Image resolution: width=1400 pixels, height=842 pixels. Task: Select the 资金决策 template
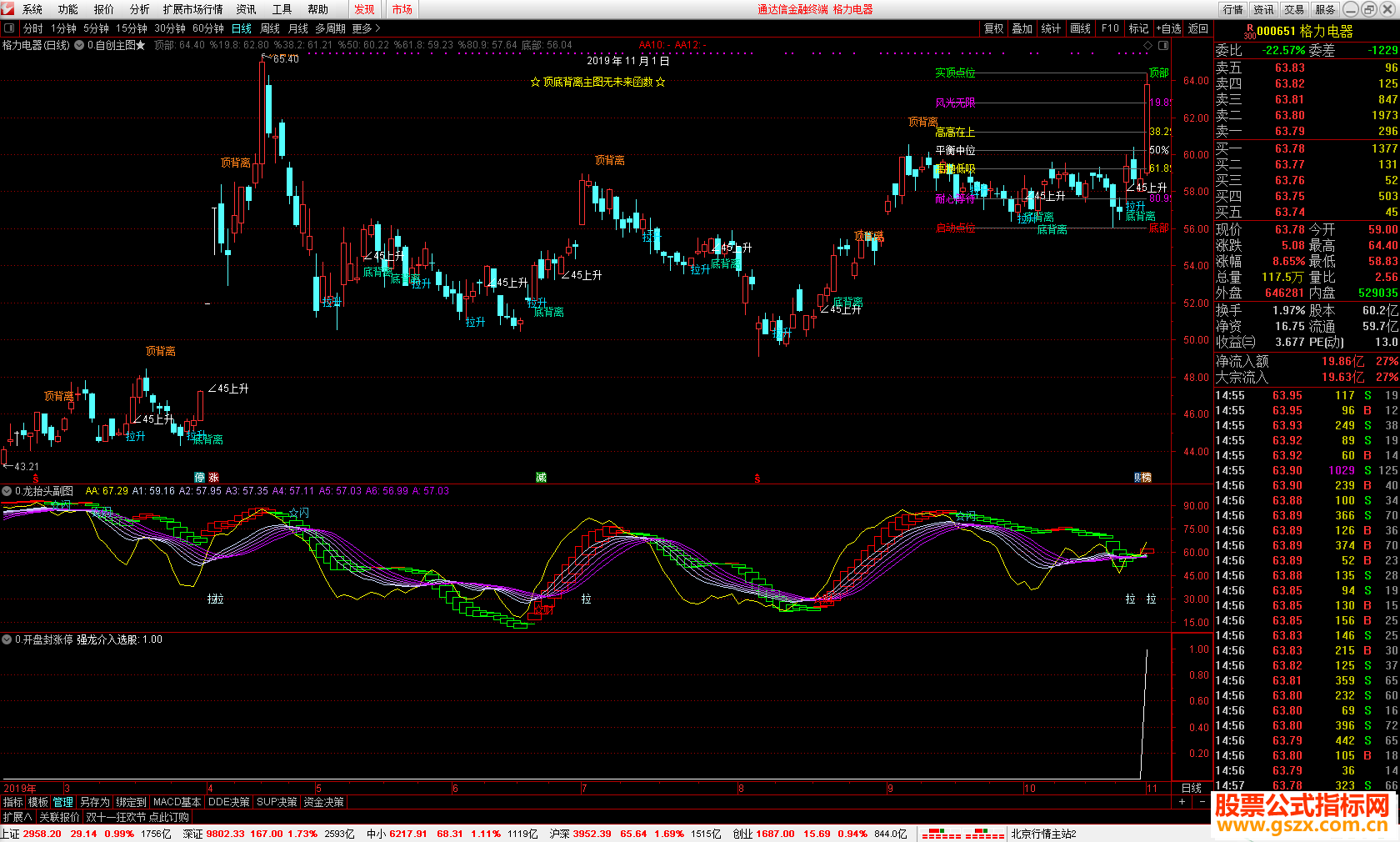[x=324, y=802]
